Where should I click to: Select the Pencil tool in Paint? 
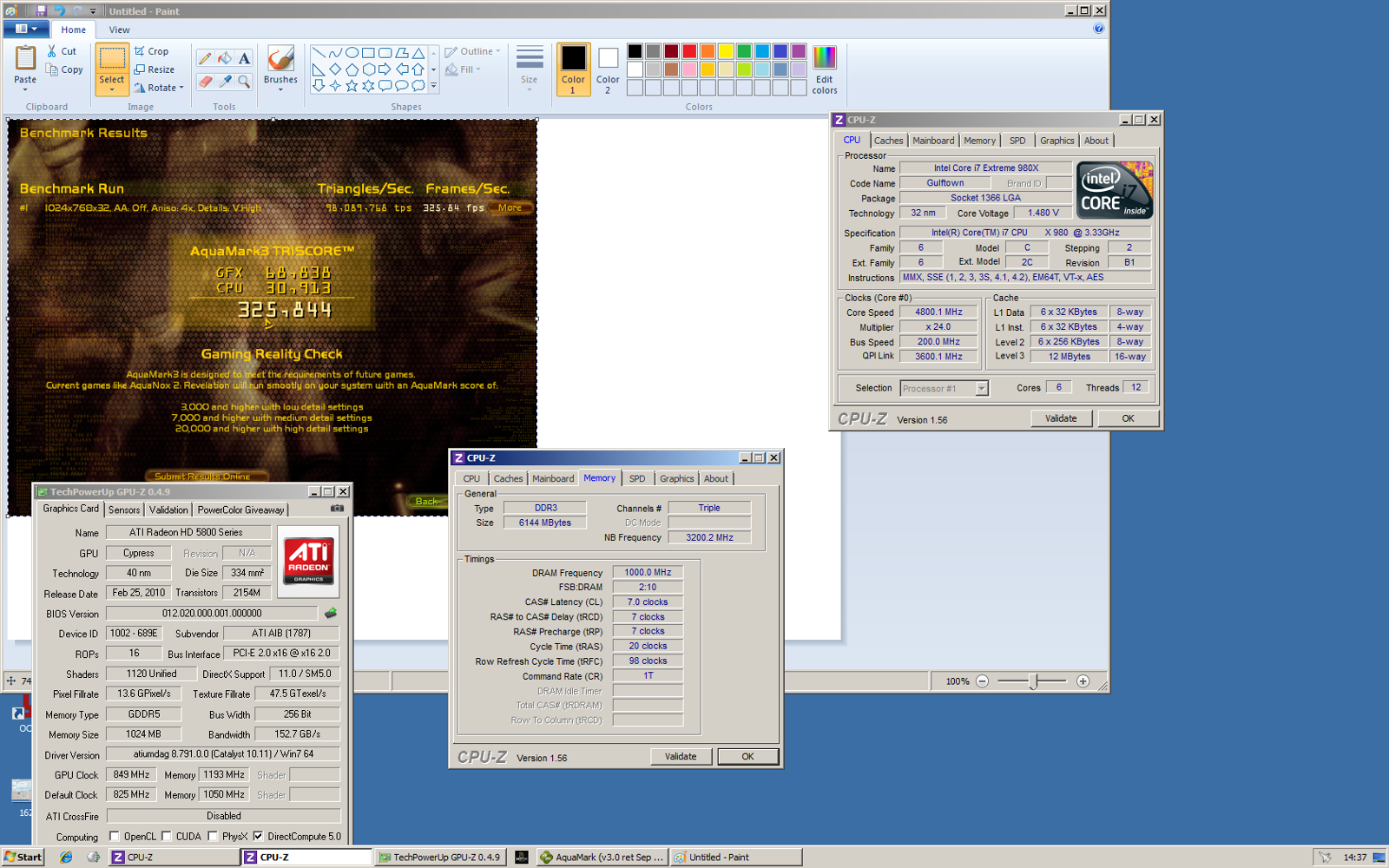[x=205, y=59]
